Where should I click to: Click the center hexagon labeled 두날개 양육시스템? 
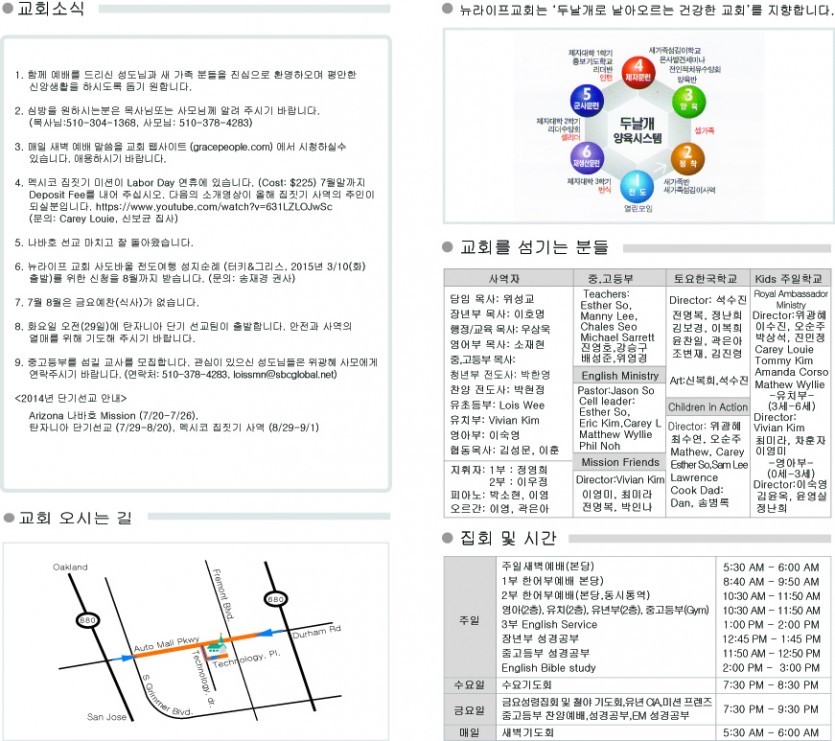[x=637, y=130]
